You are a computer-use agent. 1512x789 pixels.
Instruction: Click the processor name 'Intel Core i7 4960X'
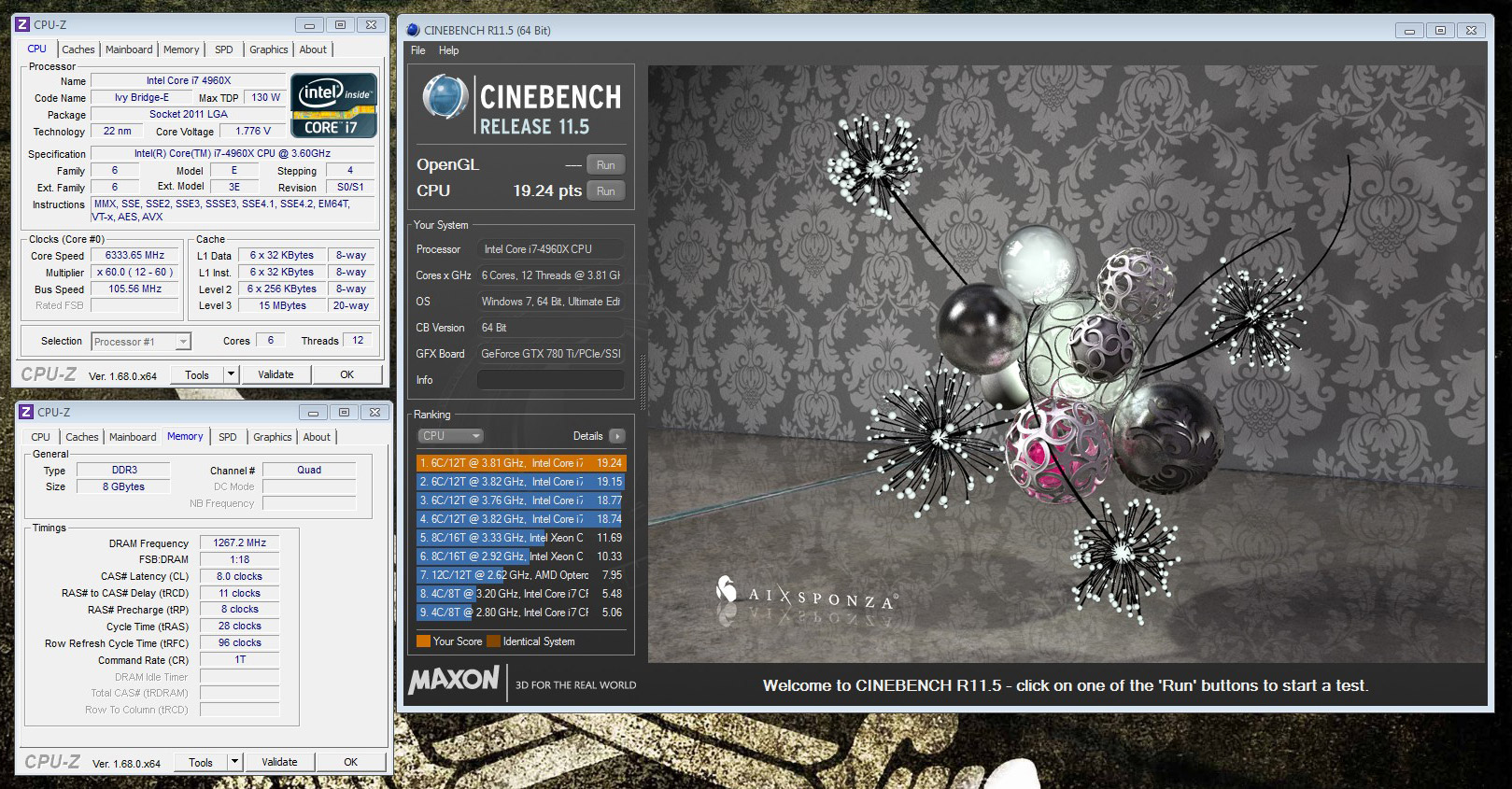pyautogui.click(x=189, y=80)
